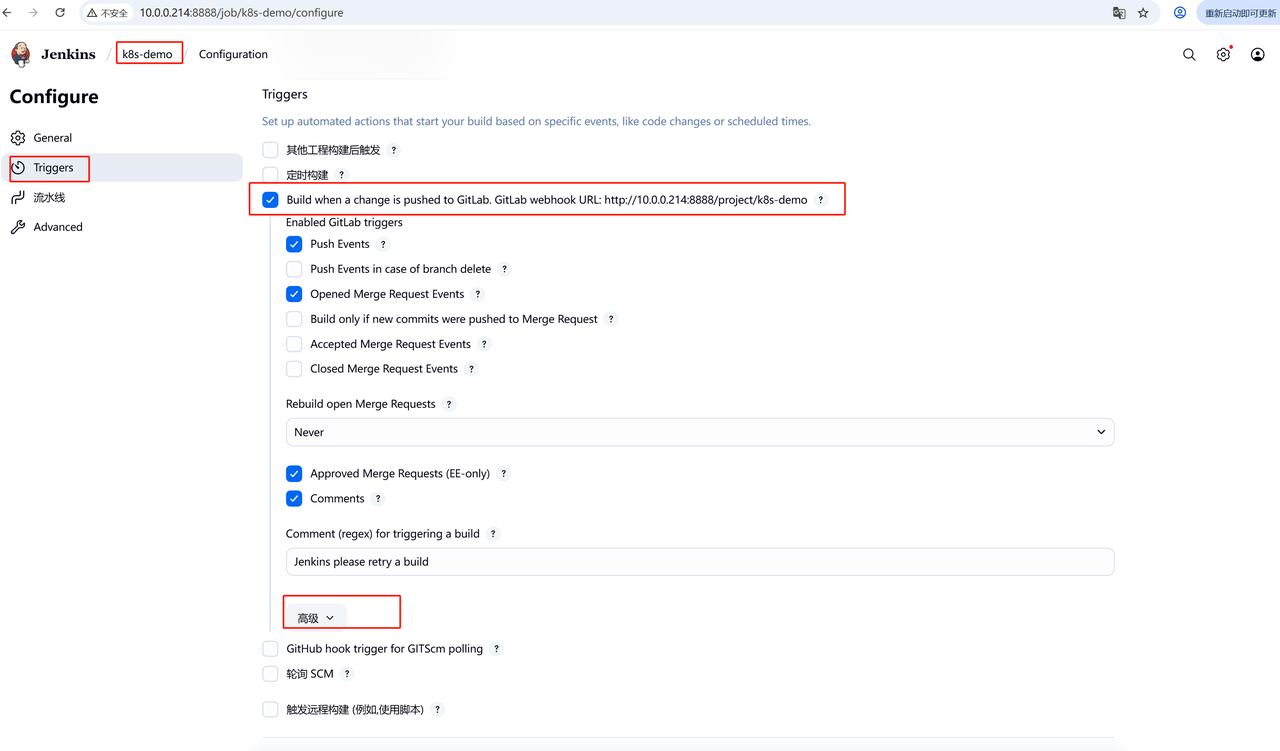This screenshot has width=1280, height=751.
Task: Expand the 高级 advanced section
Action: pyautogui.click(x=315, y=618)
